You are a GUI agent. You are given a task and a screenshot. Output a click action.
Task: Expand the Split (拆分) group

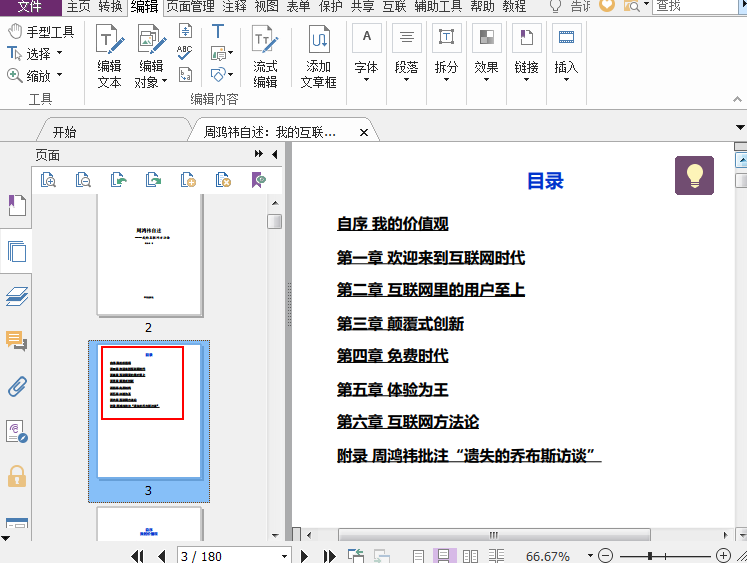(x=446, y=52)
